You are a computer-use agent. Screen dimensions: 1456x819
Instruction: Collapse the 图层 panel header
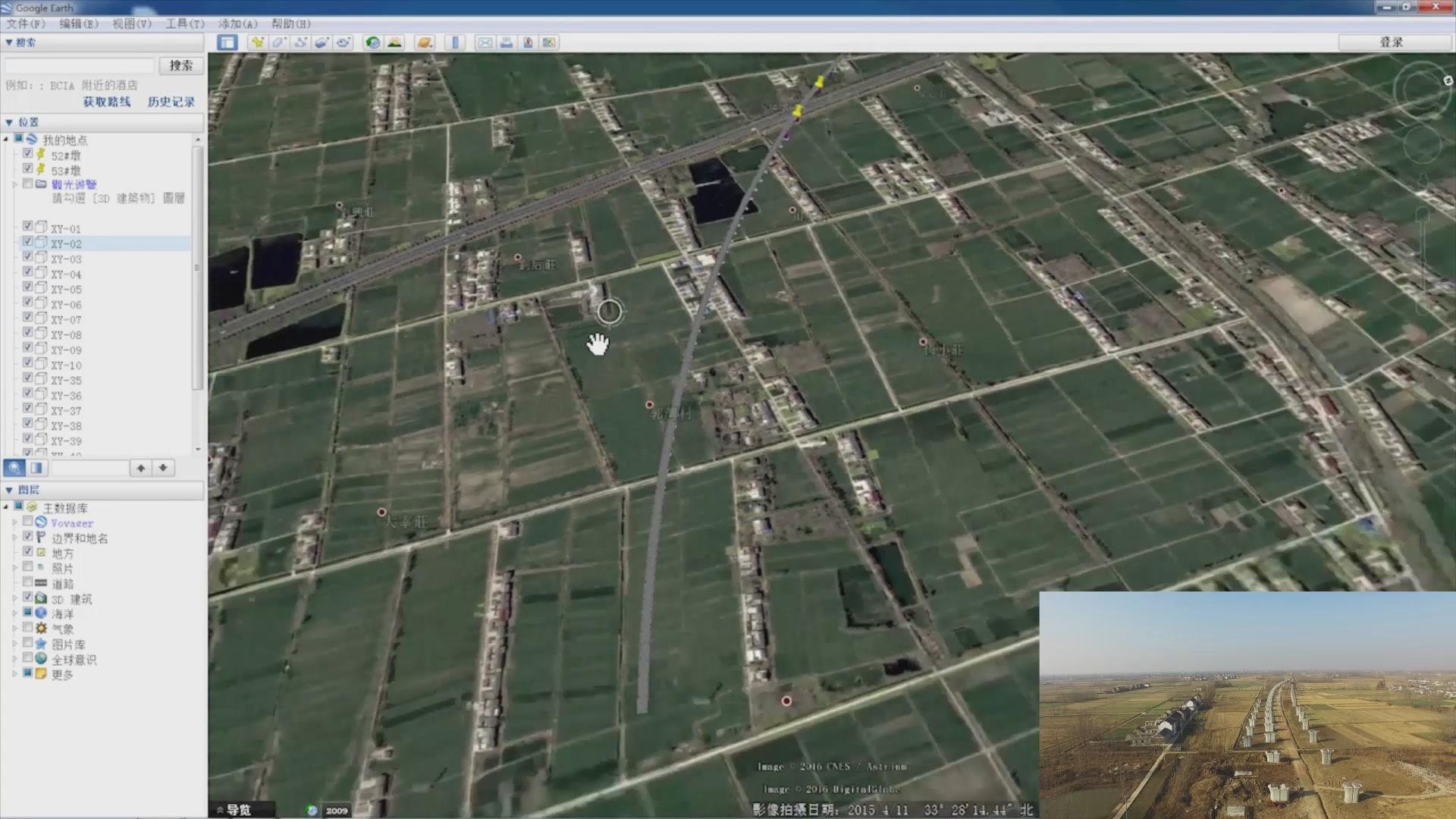pos(102,490)
